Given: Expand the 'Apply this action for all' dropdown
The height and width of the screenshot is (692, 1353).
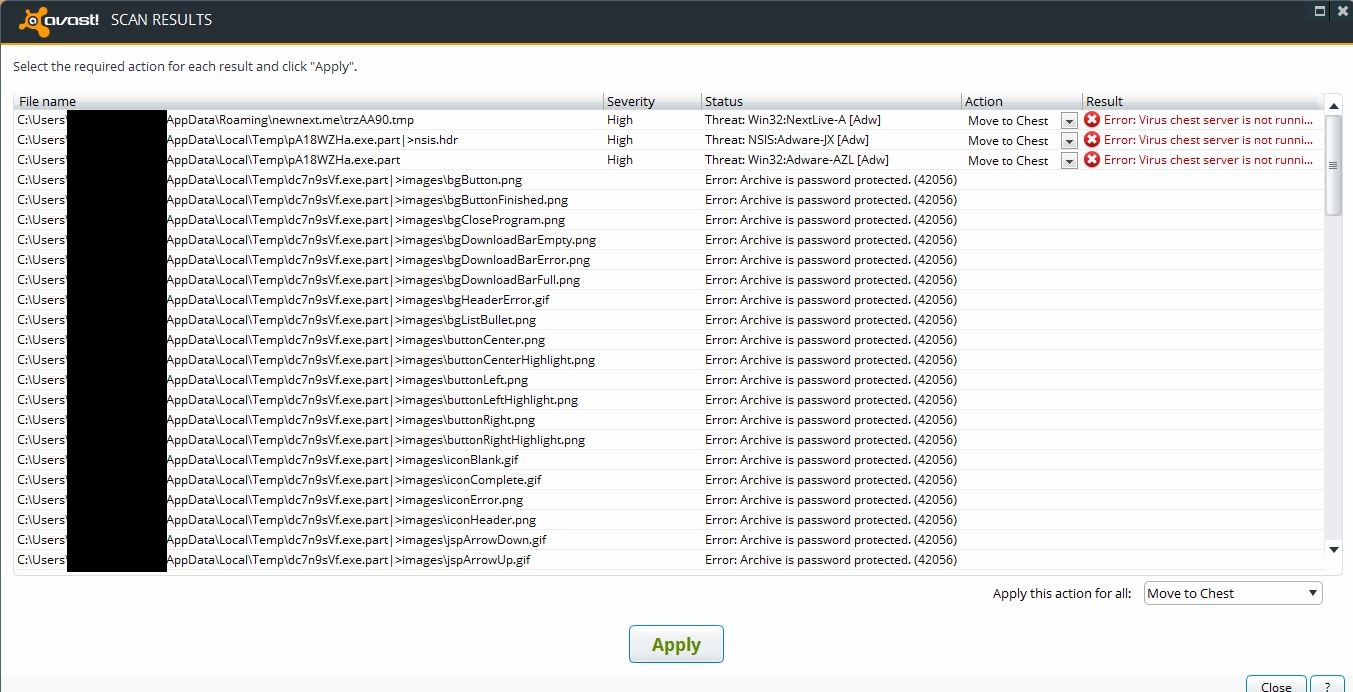Looking at the screenshot, I should click(x=1233, y=593).
